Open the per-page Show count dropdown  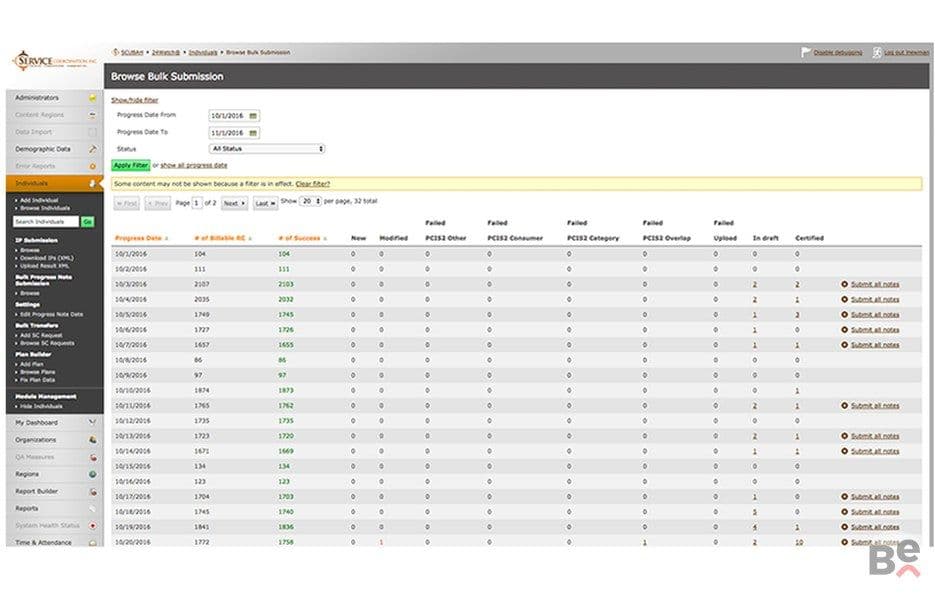311,202
